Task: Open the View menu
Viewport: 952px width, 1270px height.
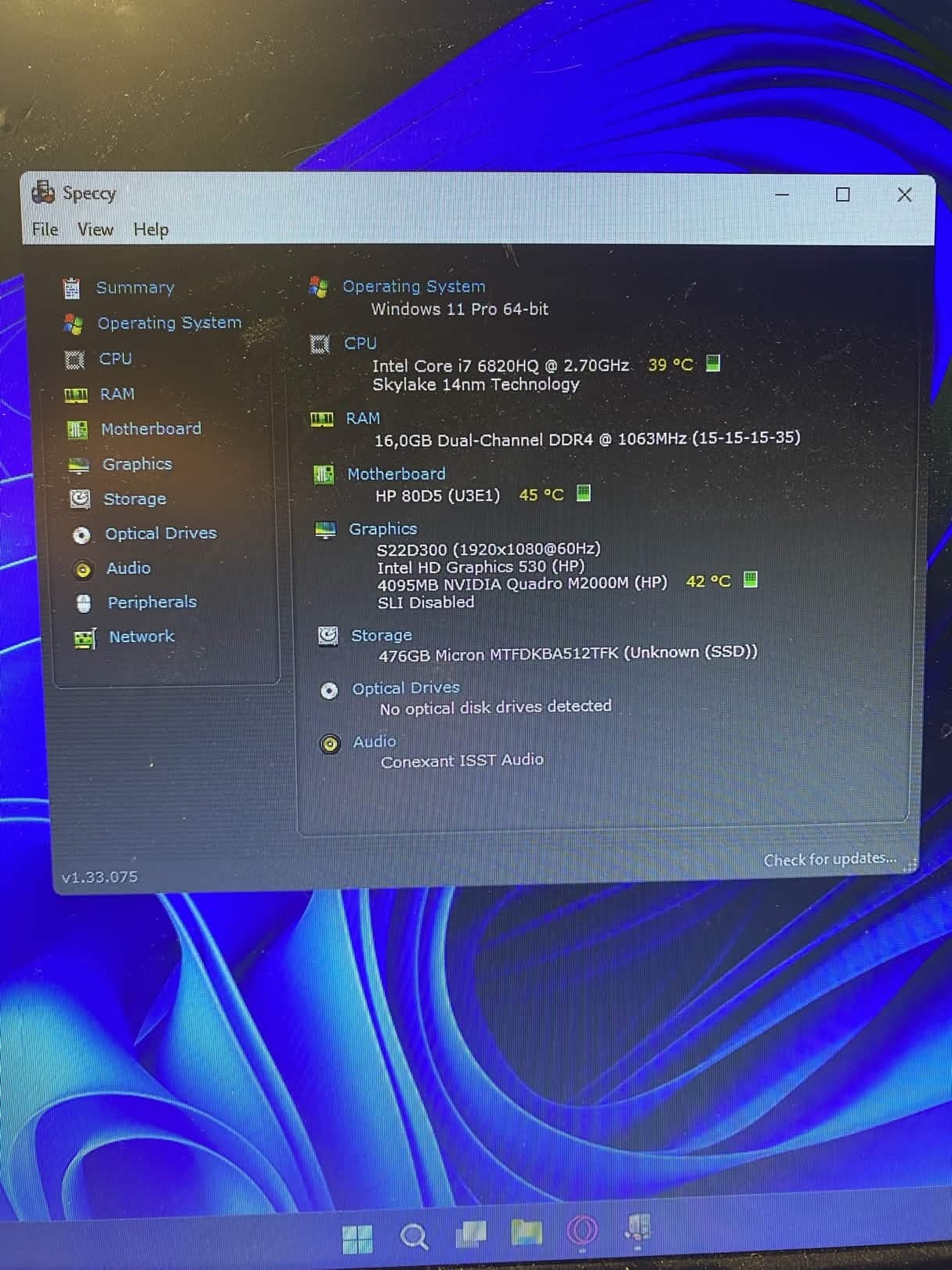Action: pyautogui.click(x=96, y=229)
